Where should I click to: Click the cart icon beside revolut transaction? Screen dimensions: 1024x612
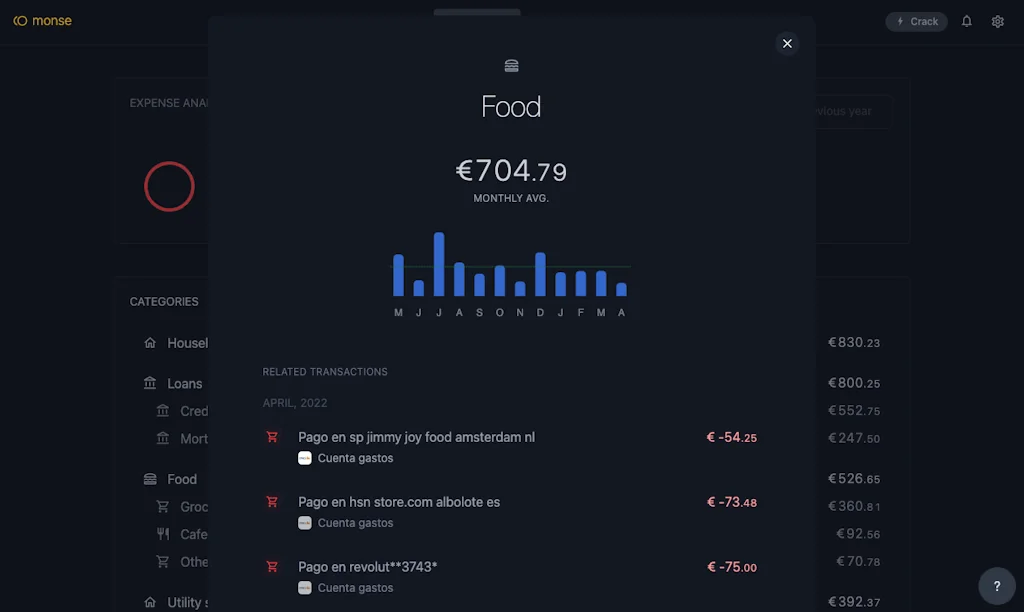click(x=272, y=567)
